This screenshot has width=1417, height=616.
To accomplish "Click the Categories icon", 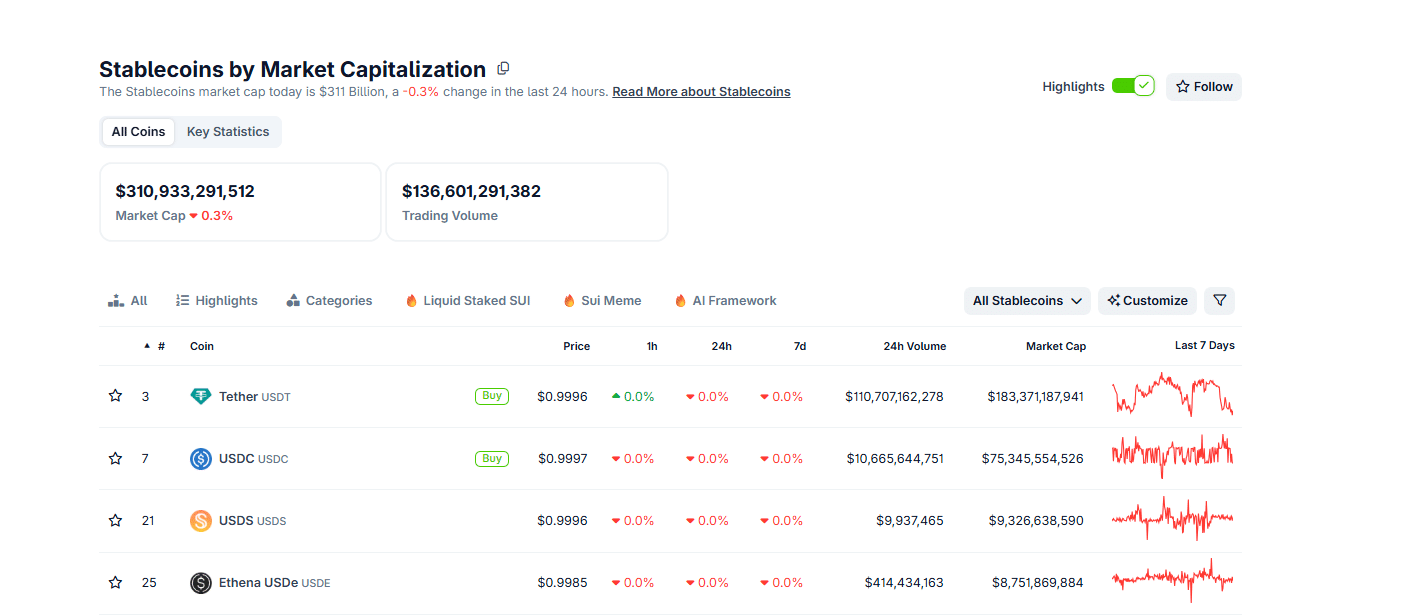I will 293,300.
